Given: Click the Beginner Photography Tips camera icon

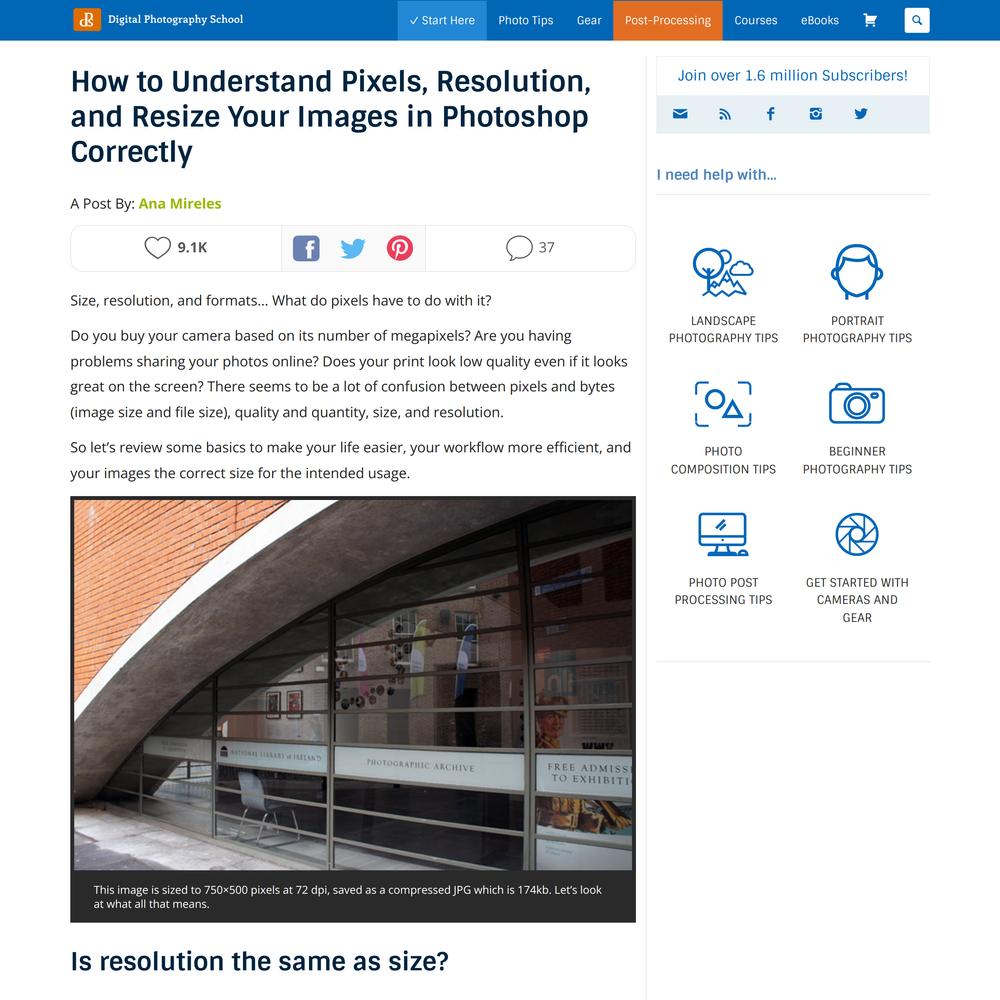Looking at the screenshot, I should coord(857,403).
